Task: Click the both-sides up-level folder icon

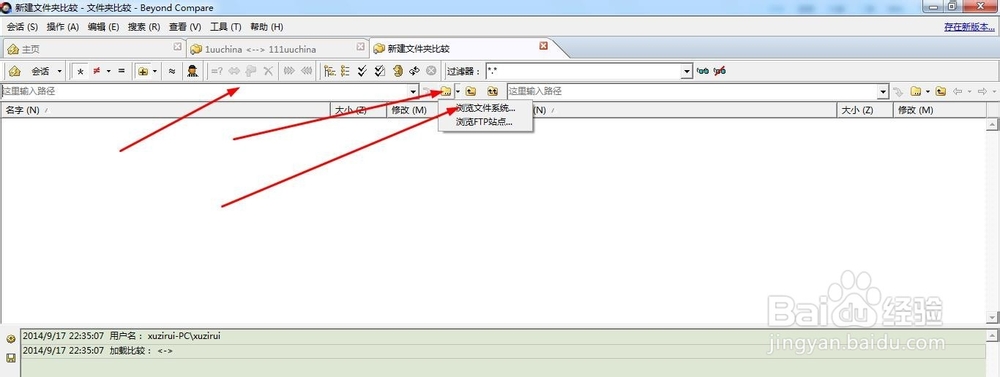Action: click(492, 91)
